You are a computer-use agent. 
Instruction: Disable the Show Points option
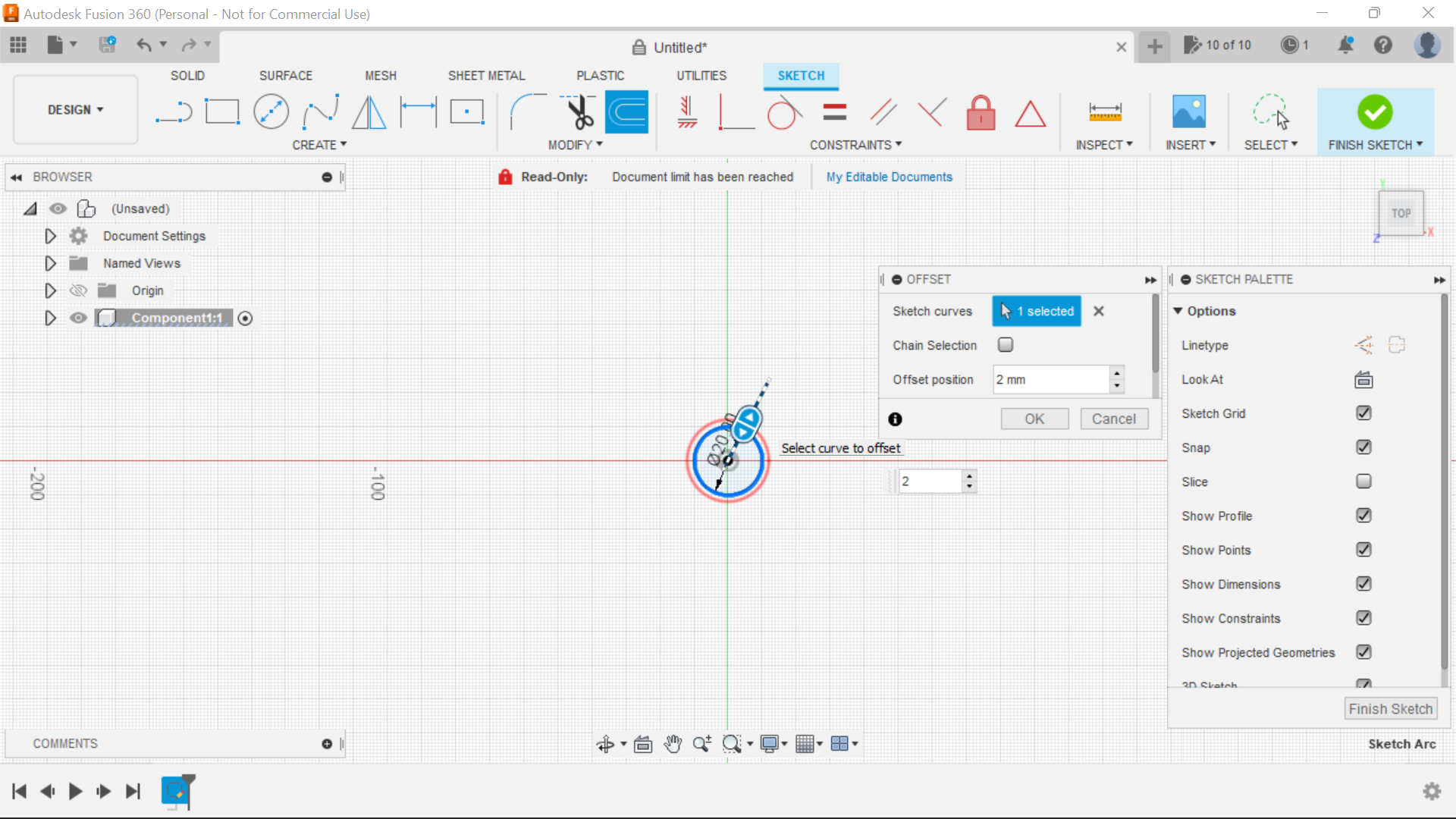pyautogui.click(x=1363, y=550)
